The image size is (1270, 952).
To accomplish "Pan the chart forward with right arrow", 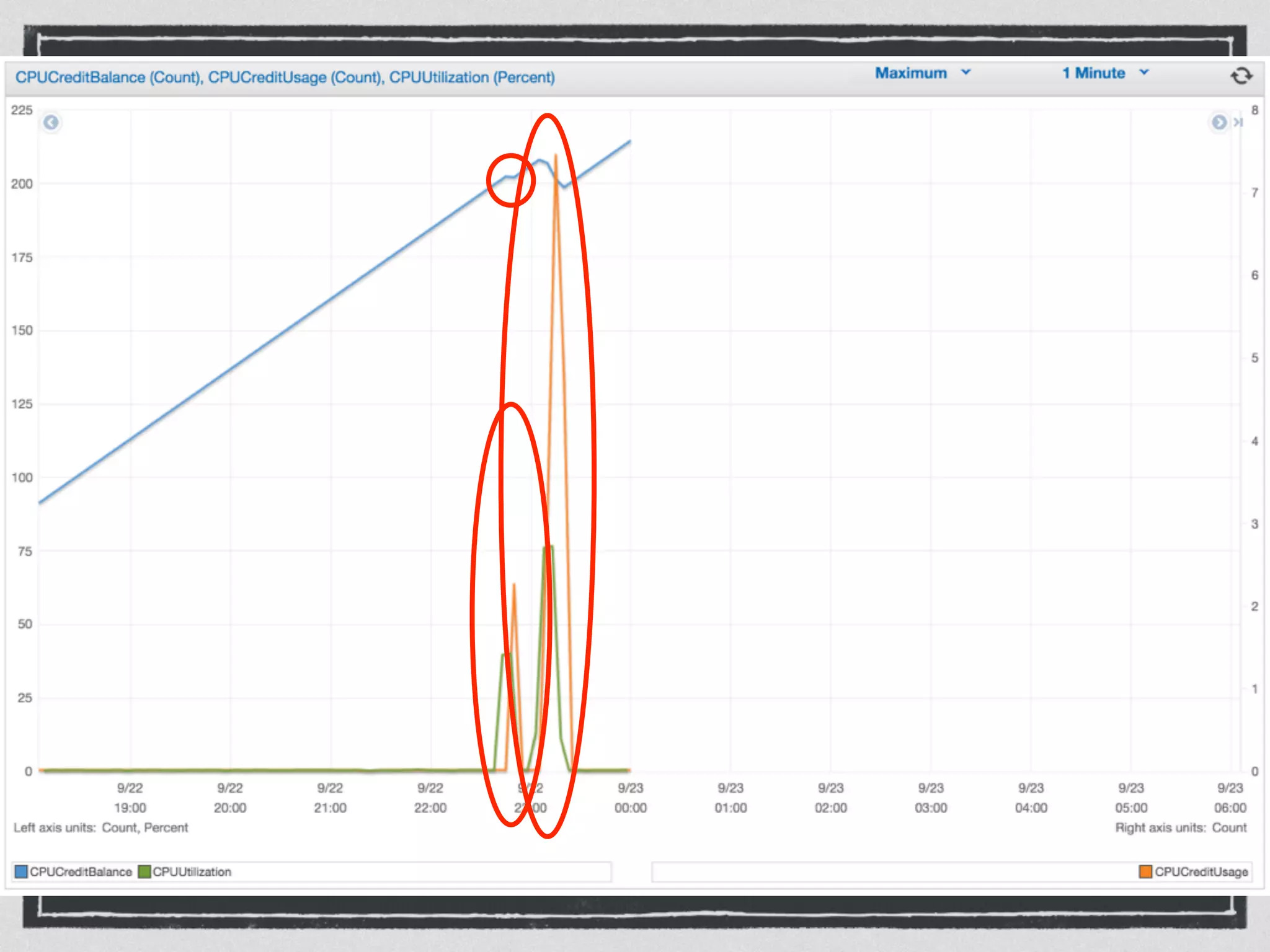I will [1219, 123].
